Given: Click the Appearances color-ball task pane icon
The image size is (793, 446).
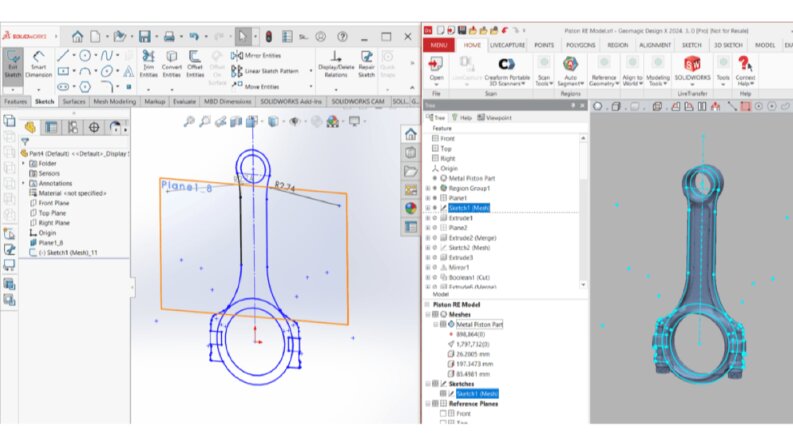Looking at the screenshot, I should (x=411, y=208).
